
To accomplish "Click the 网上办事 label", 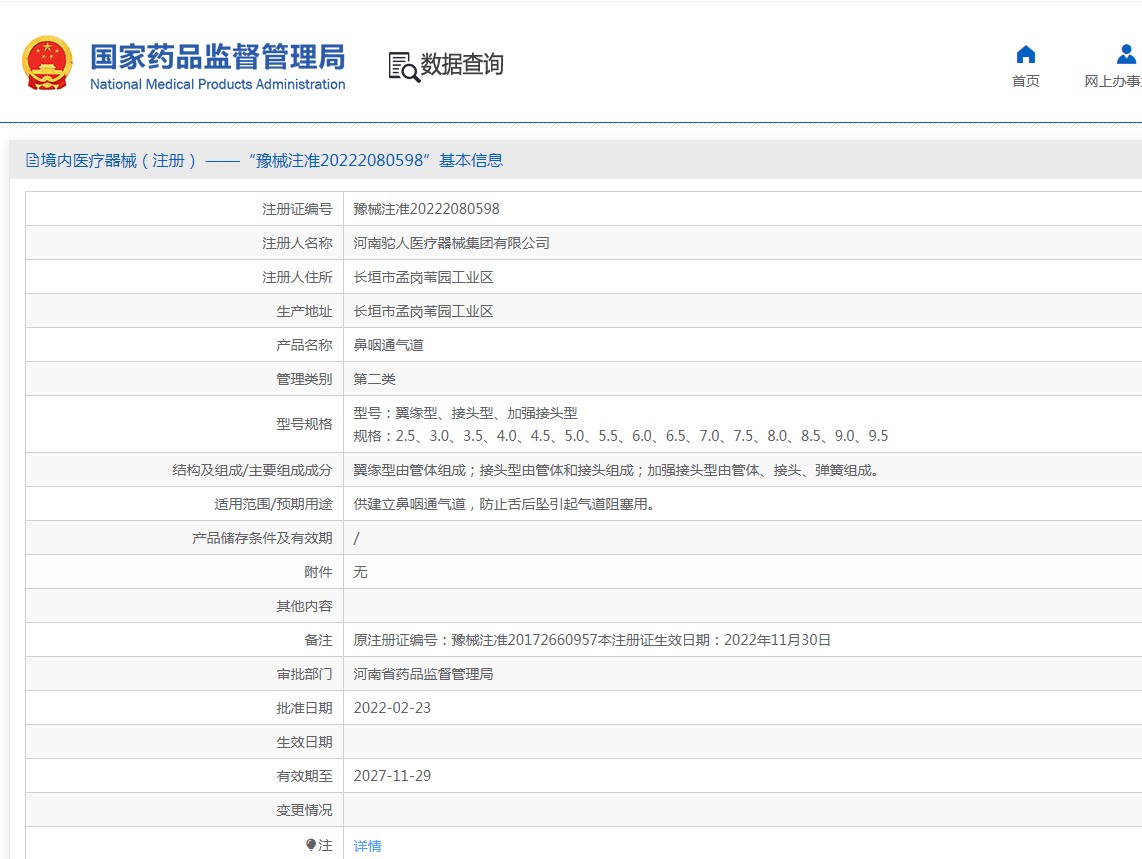I will [x=1113, y=81].
